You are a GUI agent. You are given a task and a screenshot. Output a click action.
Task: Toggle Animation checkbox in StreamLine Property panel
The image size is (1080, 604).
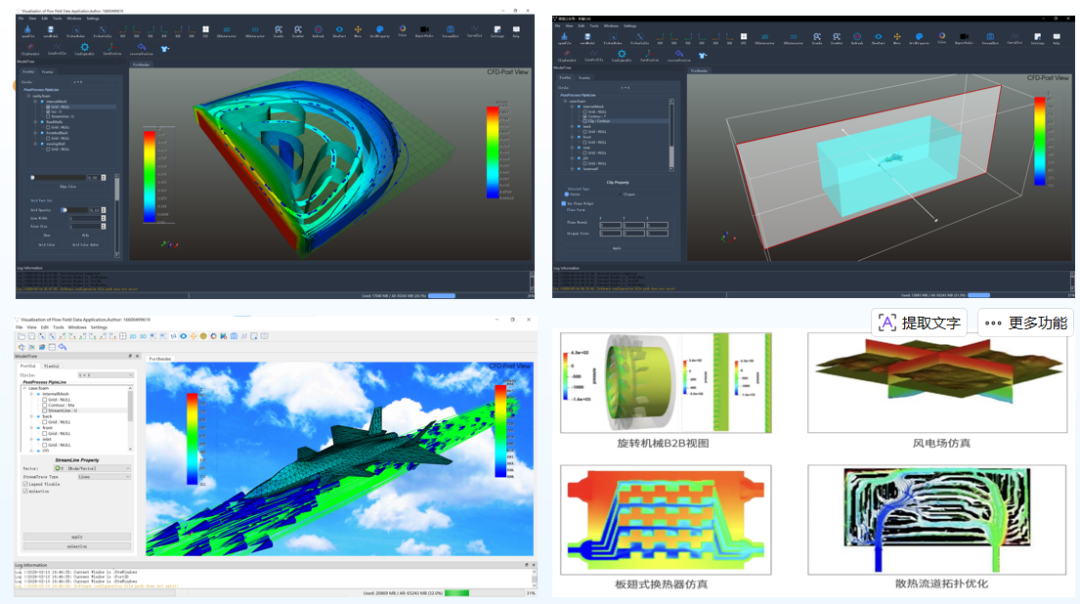[25, 491]
